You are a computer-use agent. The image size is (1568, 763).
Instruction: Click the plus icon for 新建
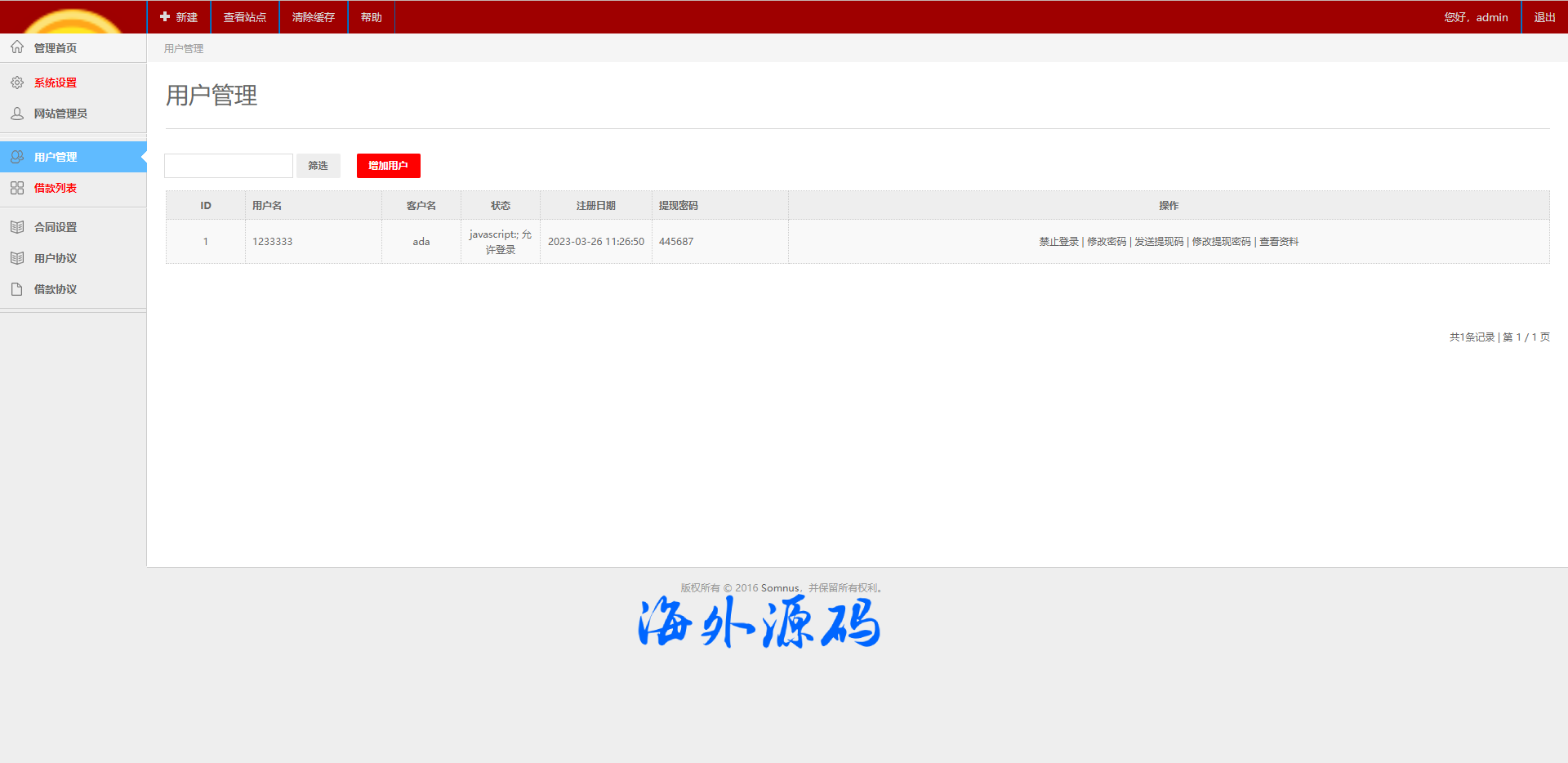(165, 16)
